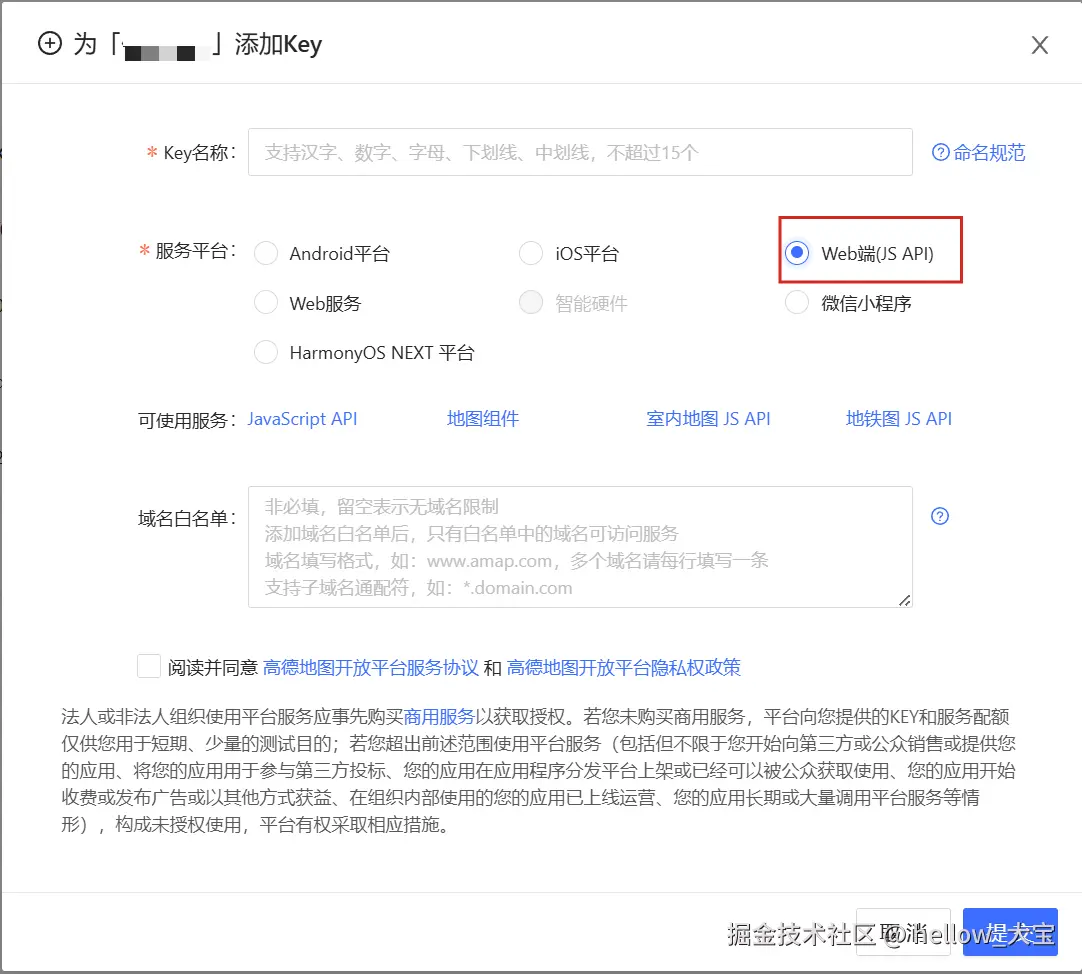Click the blue 提交 submit button
Screen dimensions: 1082x974
point(1010,932)
